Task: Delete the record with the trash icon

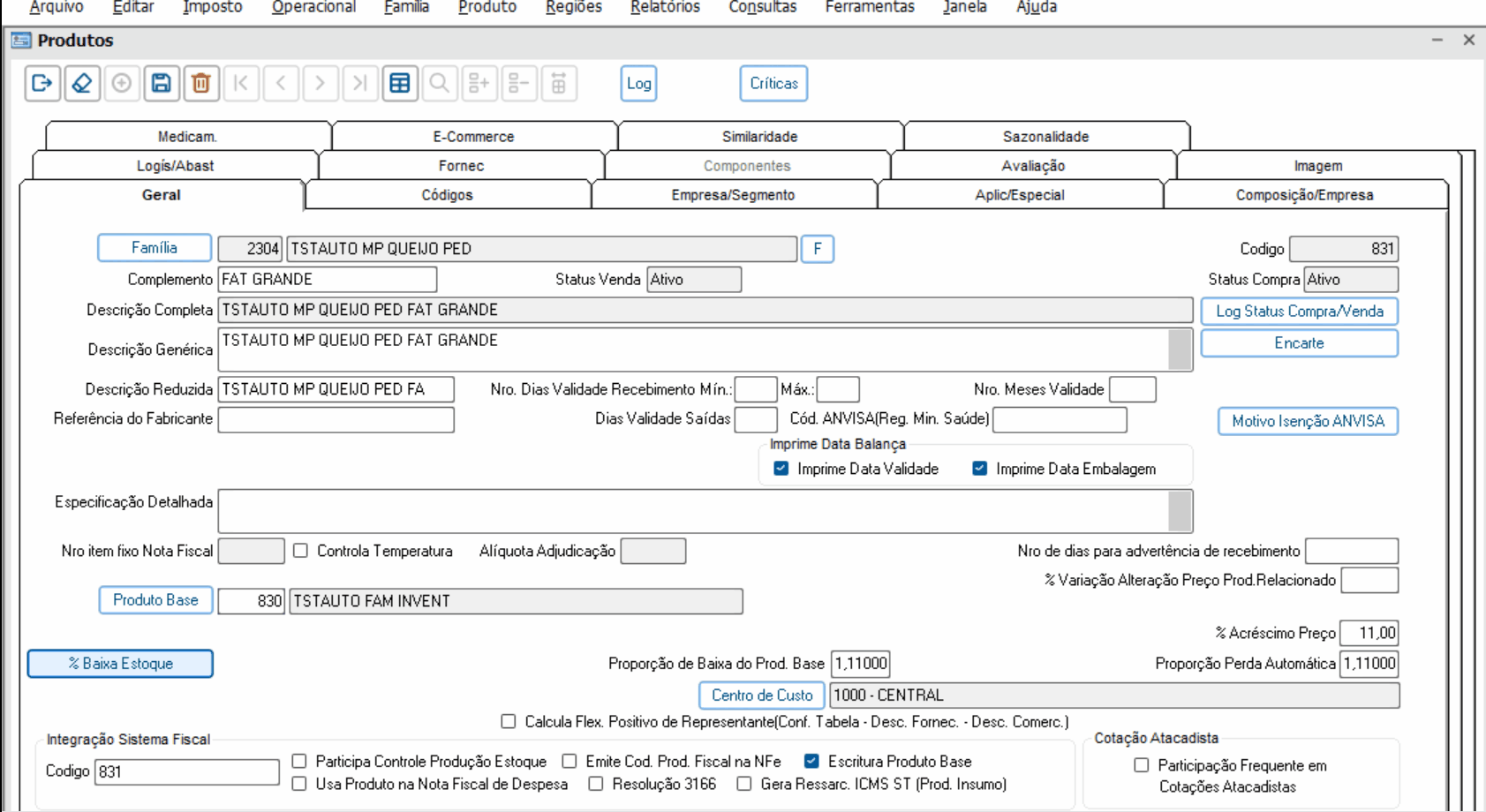Action: (201, 84)
